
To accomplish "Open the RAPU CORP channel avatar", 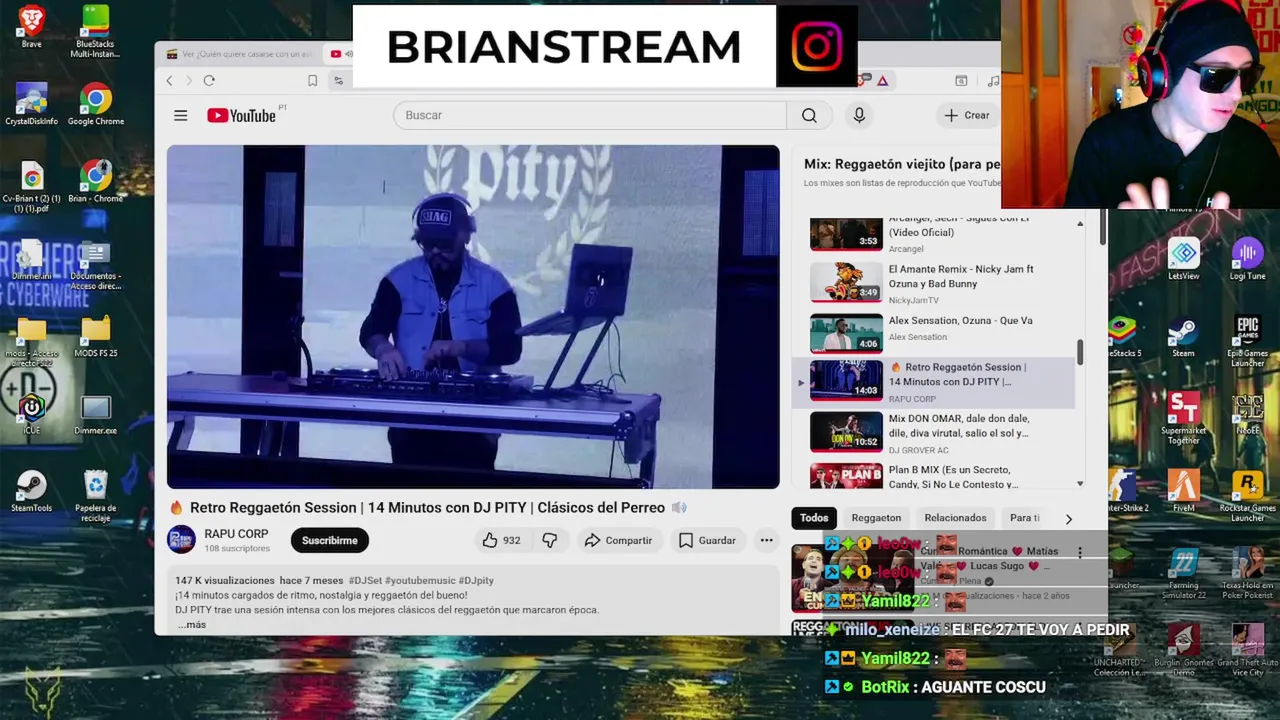I will pyautogui.click(x=181, y=540).
